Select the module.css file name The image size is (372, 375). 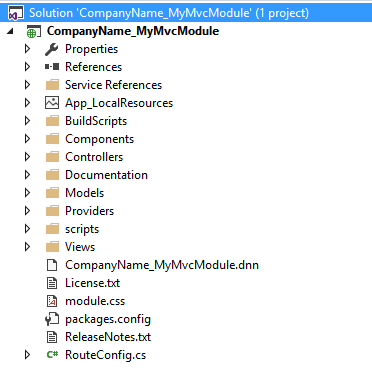[x=95, y=301]
